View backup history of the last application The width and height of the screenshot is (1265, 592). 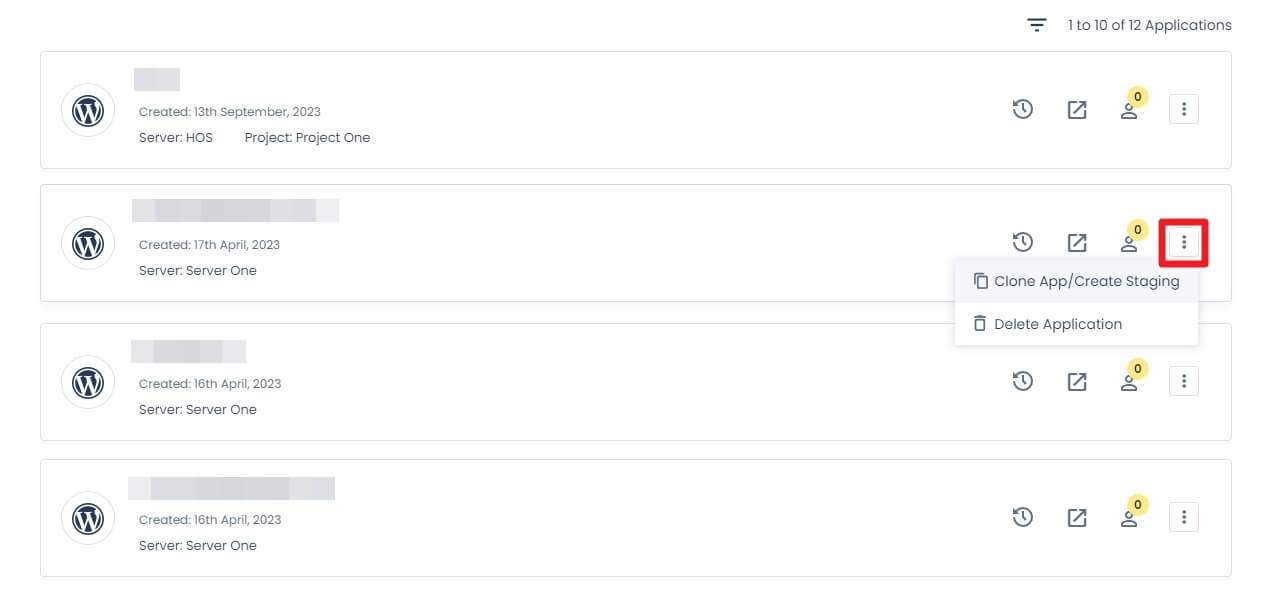[1022, 517]
